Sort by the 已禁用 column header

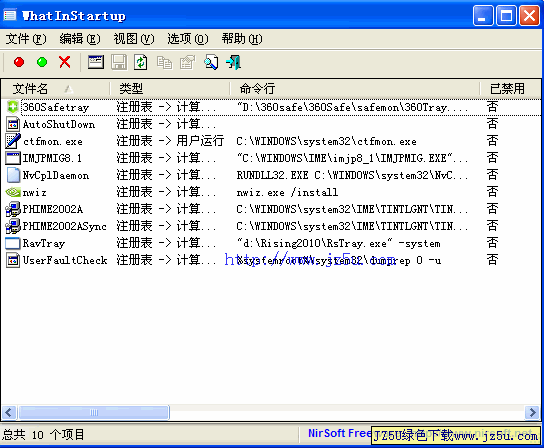[510, 88]
